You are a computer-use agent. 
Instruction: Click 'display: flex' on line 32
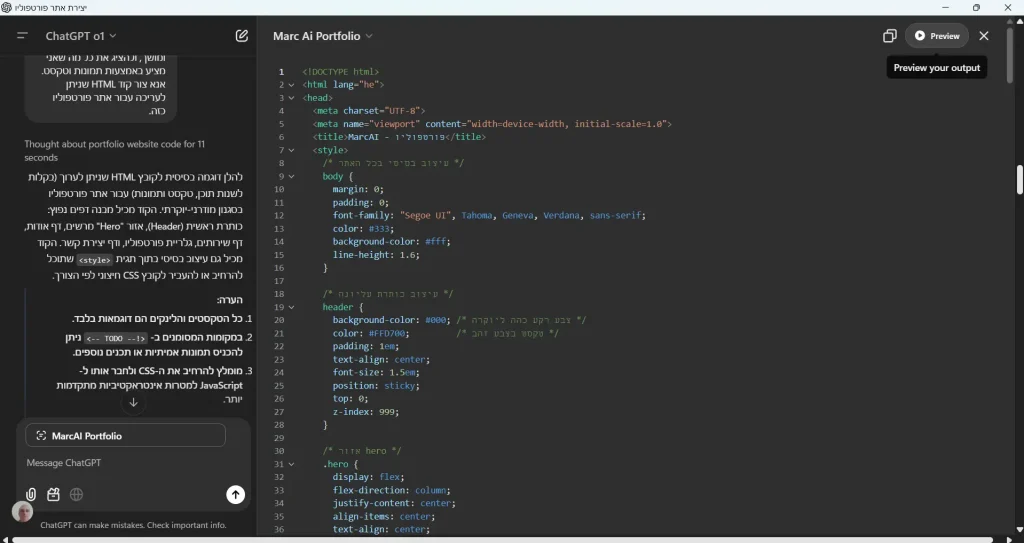click(368, 477)
